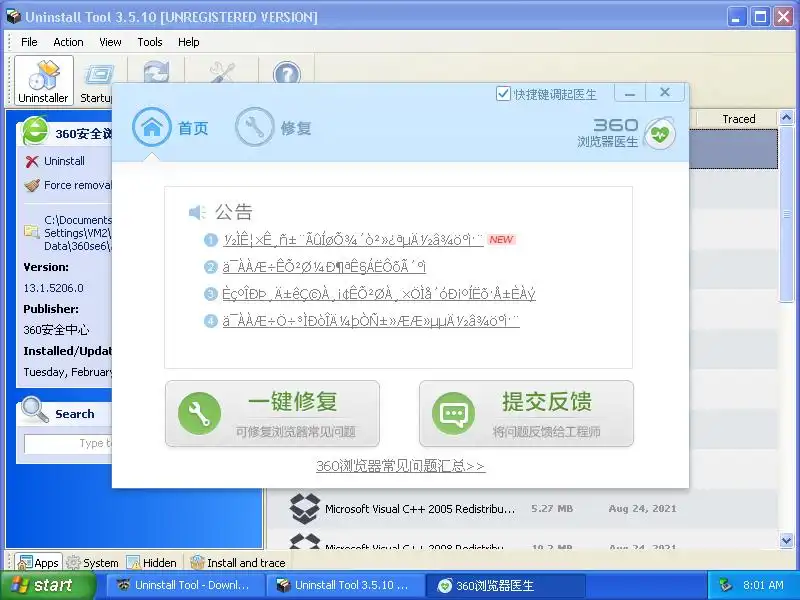This screenshot has width=800, height=600.
Task: Click the 360浏览器医生 heart logo
Action: pyautogui.click(x=659, y=134)
